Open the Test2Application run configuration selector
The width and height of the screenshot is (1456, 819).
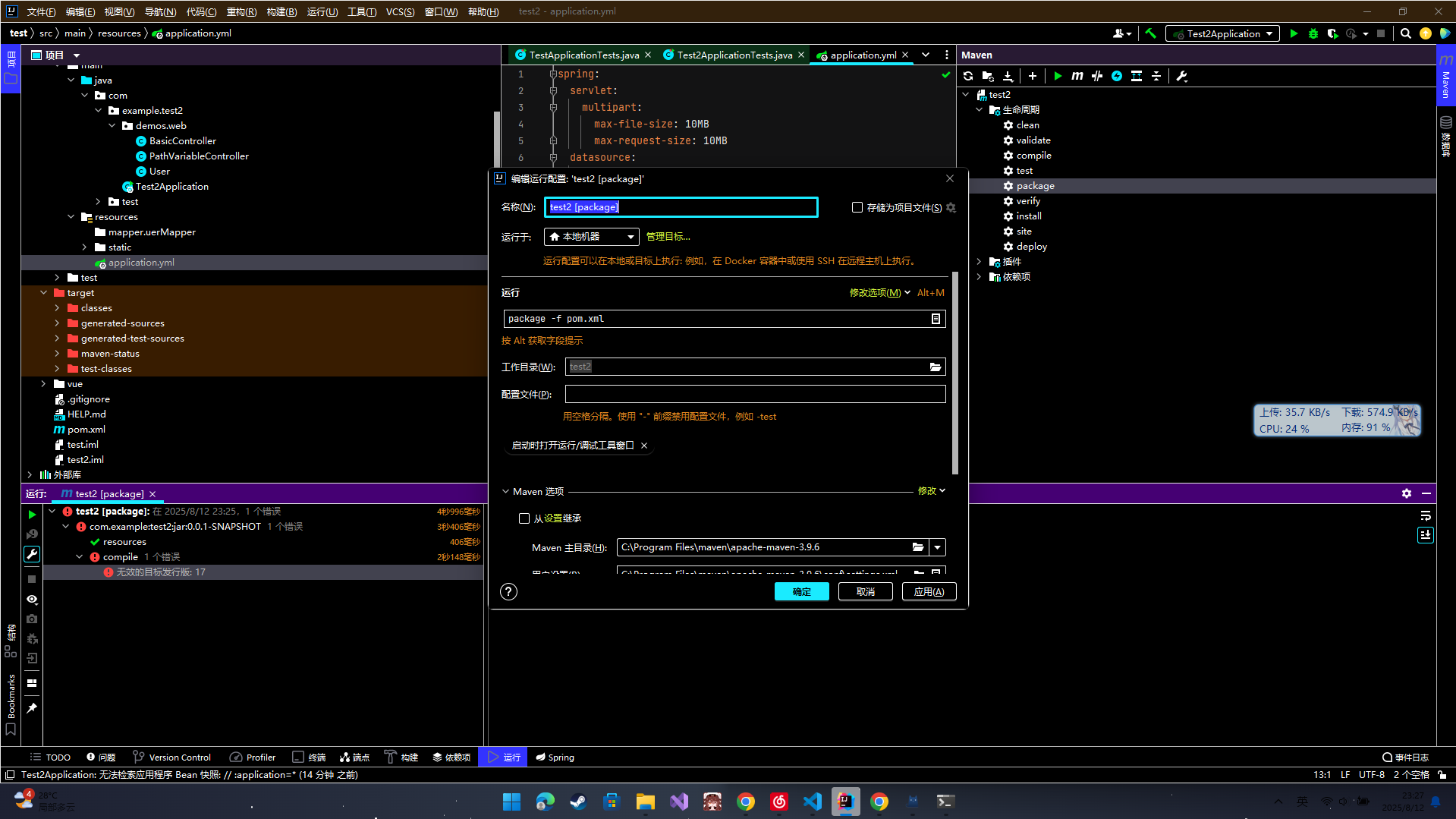coord(1222,33)
